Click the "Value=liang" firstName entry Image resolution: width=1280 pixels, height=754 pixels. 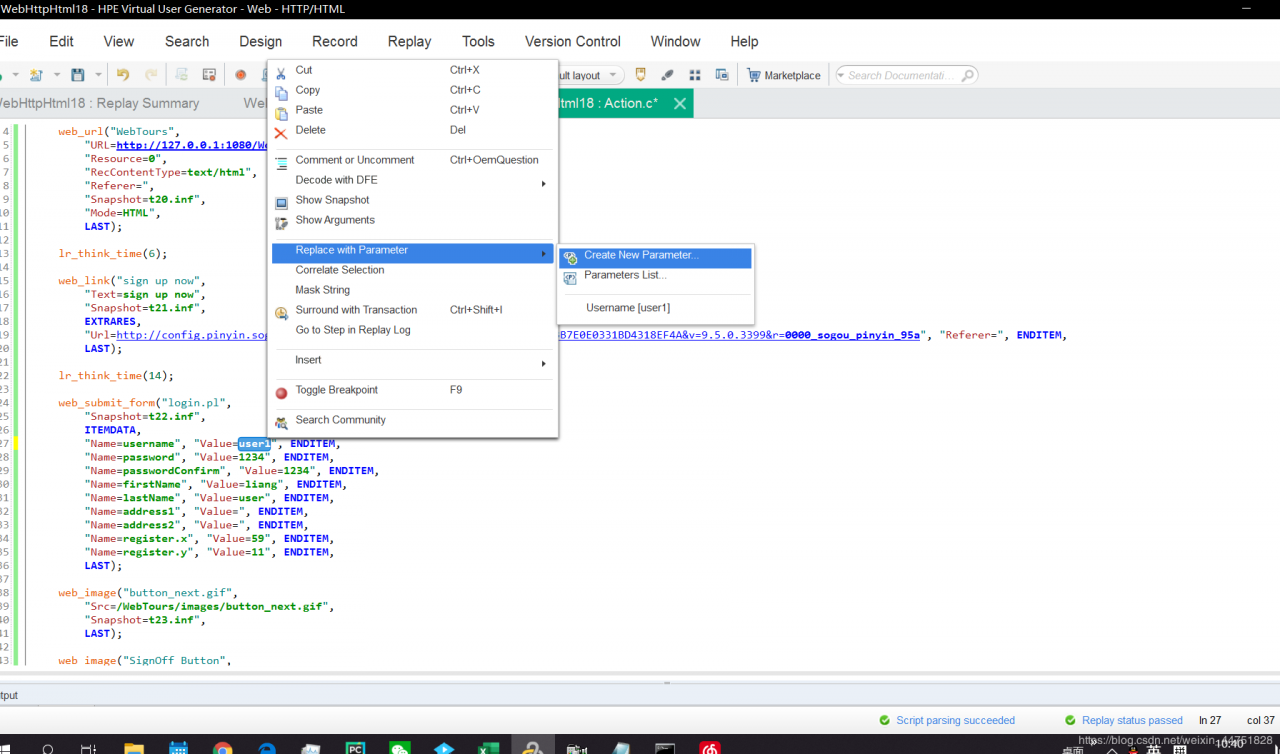click(x=243, y=484)
